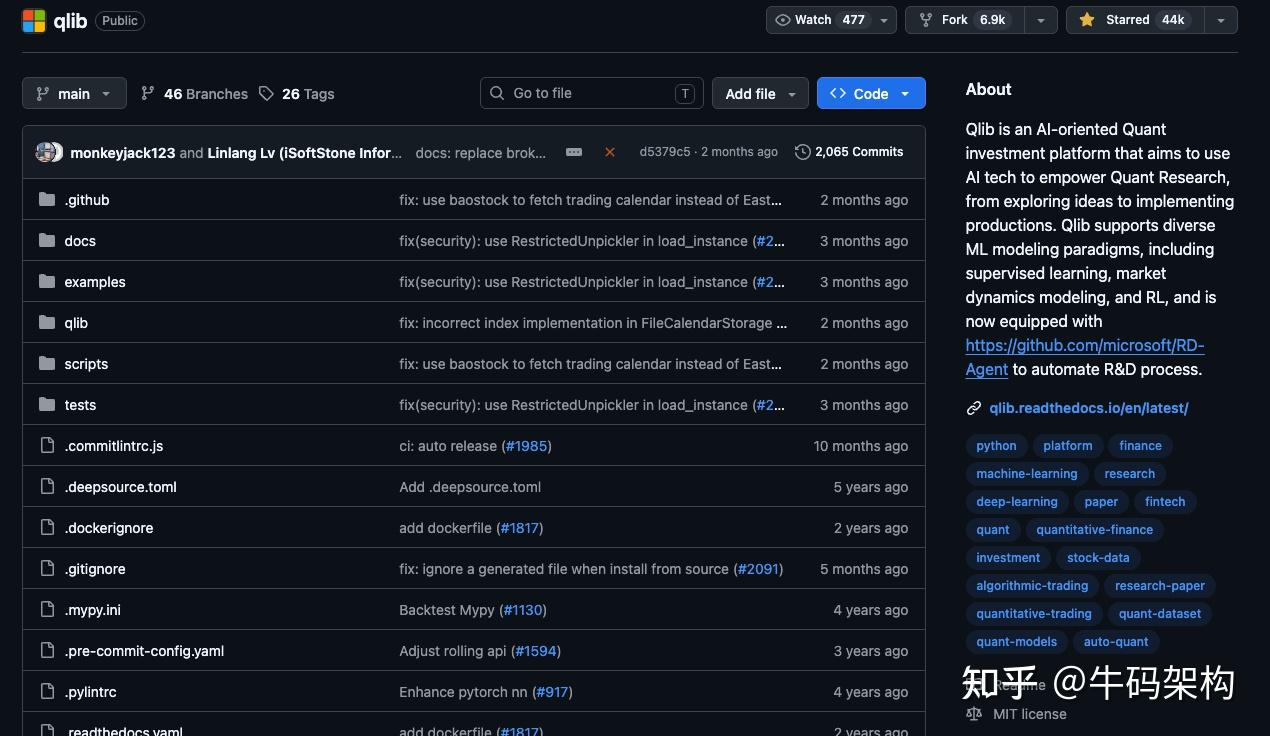Select the fintech topic tag
Image resolution: width=1270 pixels, height=736 pixels.
[x=1165, y=502]
